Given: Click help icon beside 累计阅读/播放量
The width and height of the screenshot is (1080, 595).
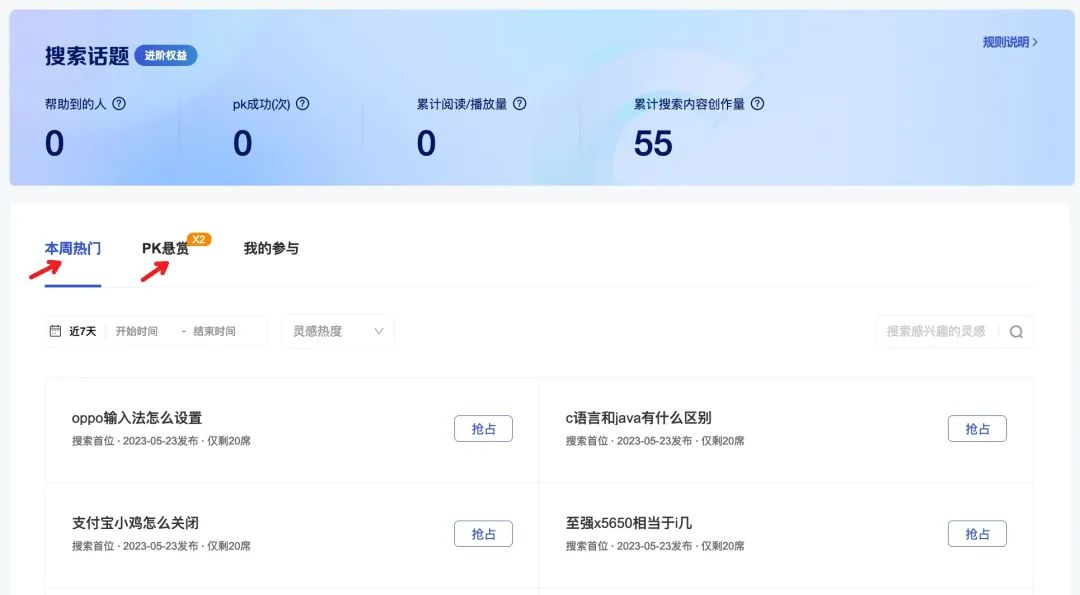Looking at the screenshot, I should [x=519, y=104].
